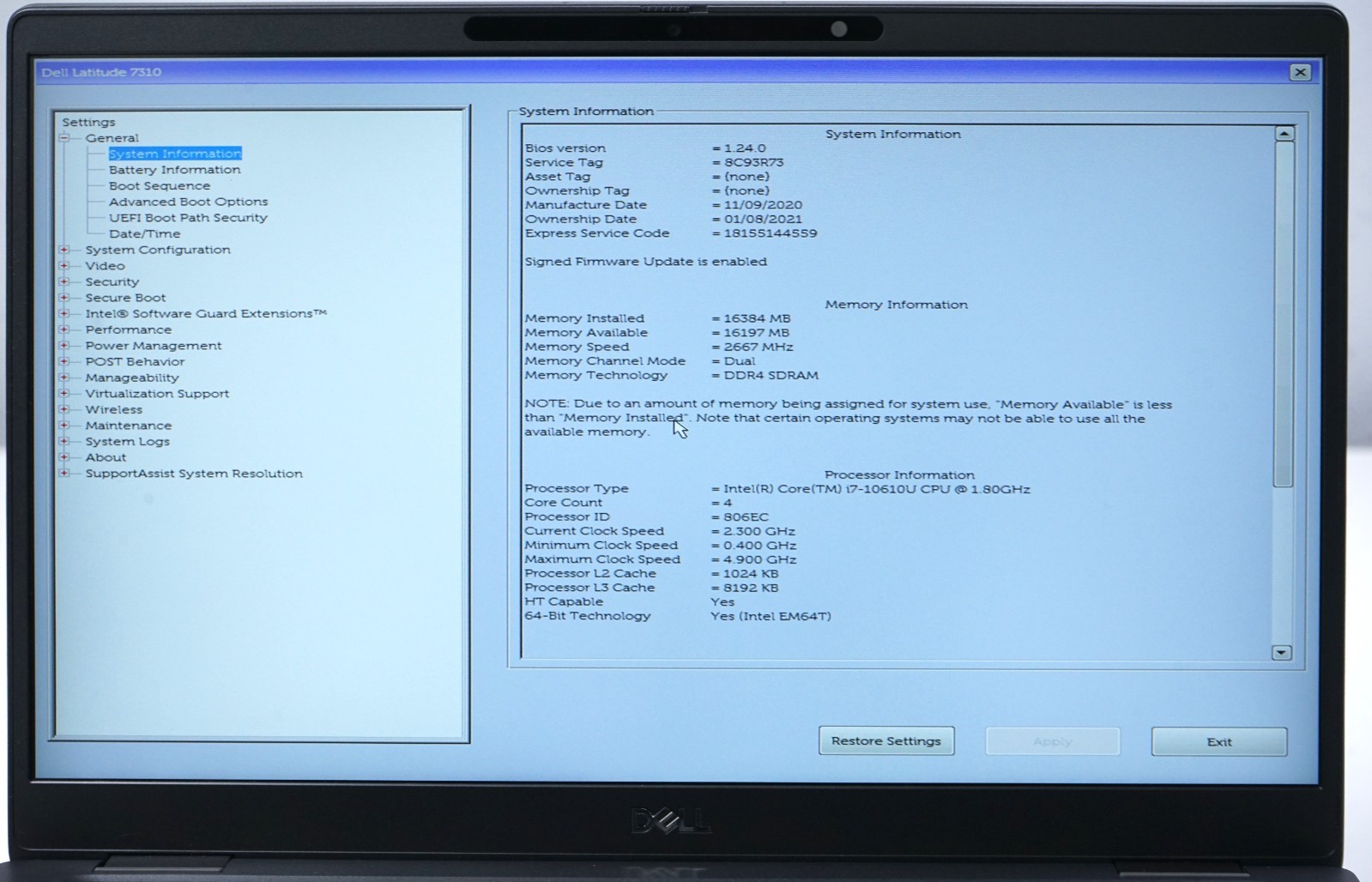The image size is (1372, 882).
Task: Select the General category label
Action: point(112,138)
